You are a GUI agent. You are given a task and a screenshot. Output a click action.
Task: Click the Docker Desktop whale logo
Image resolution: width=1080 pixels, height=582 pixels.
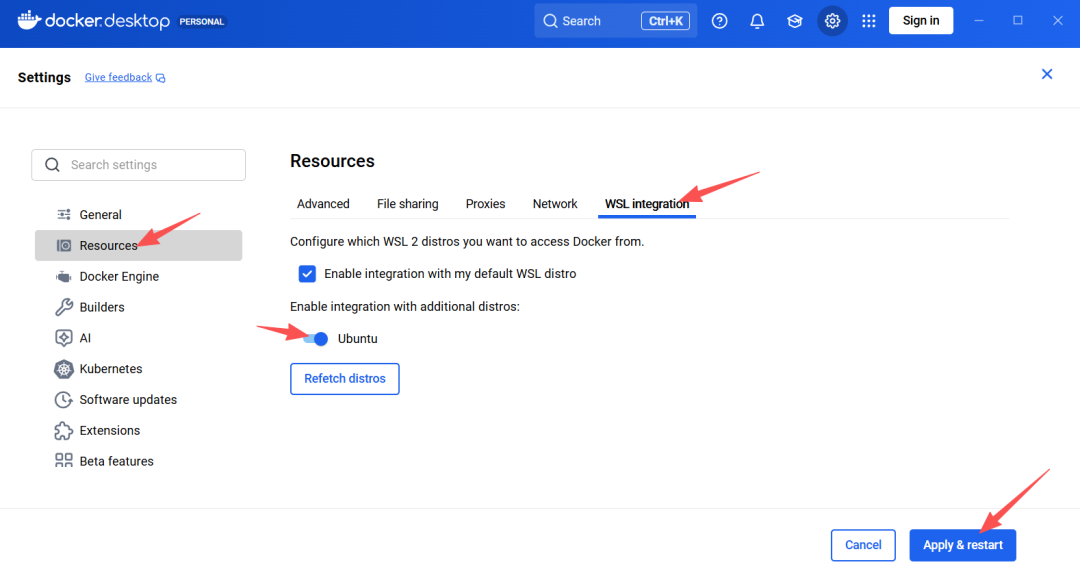[29, 21]
